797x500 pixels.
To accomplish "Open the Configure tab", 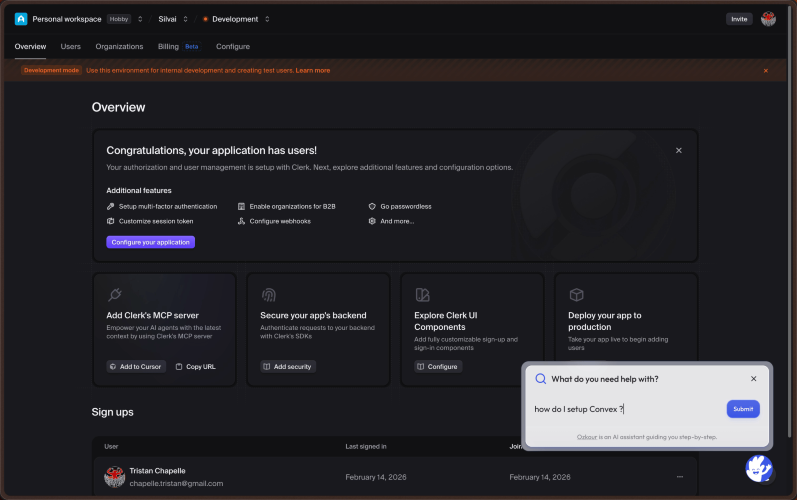I will coord(233,46).
